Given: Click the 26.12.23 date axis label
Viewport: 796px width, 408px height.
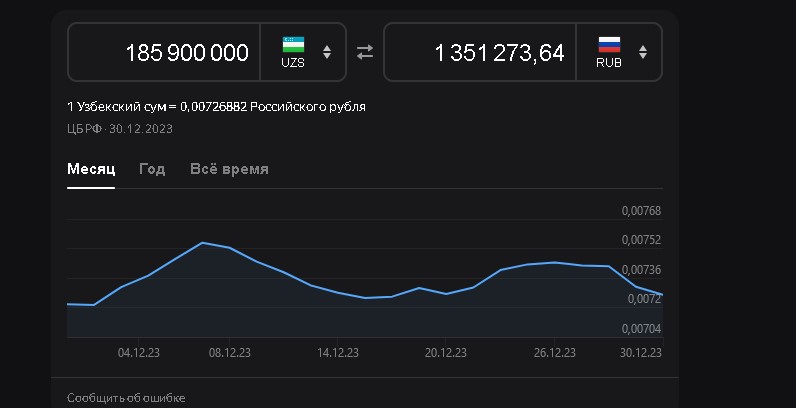Looking at the screenshot, I should point(554,353).
